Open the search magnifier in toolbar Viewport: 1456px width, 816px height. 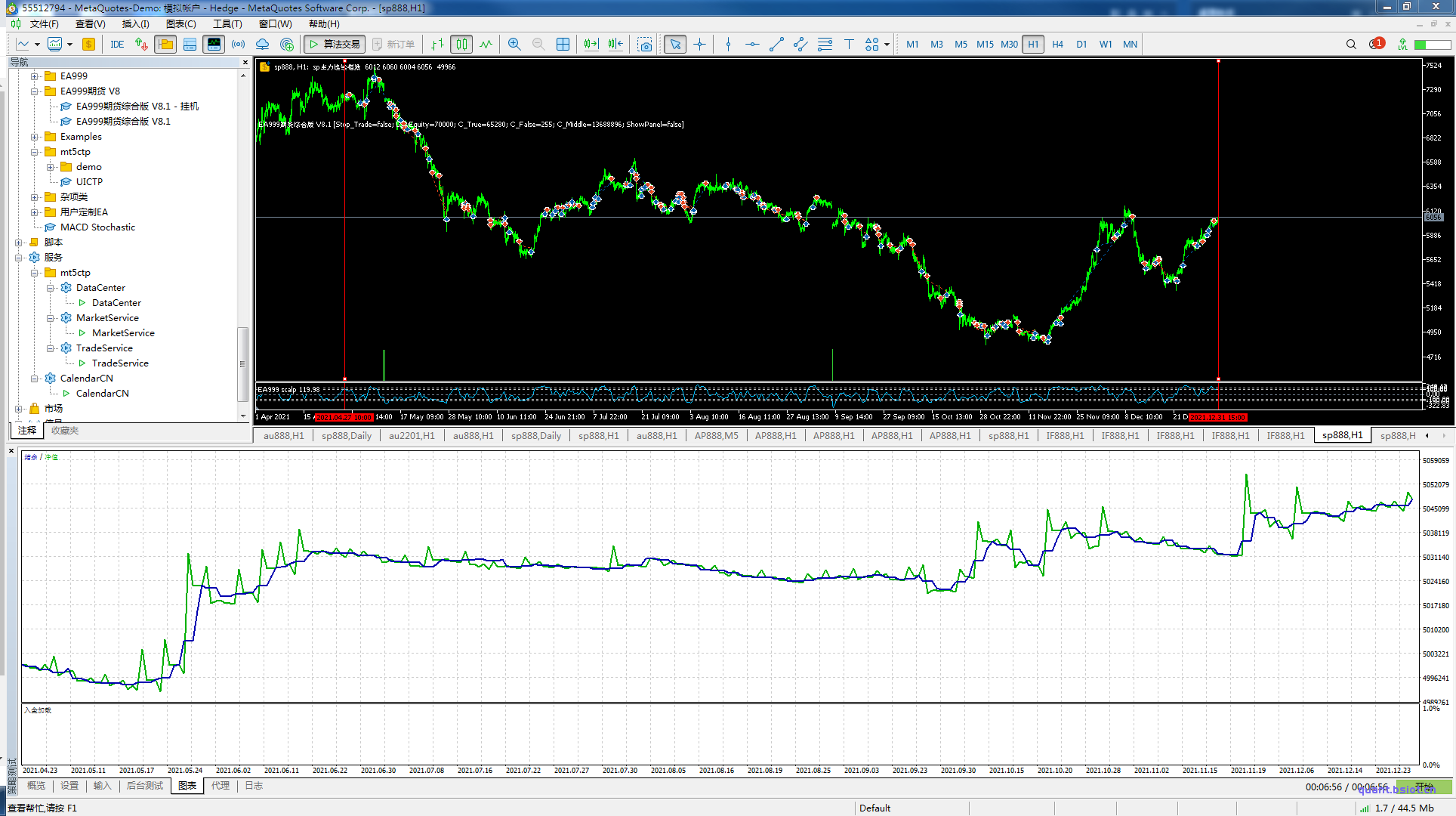coord(1351,45)
